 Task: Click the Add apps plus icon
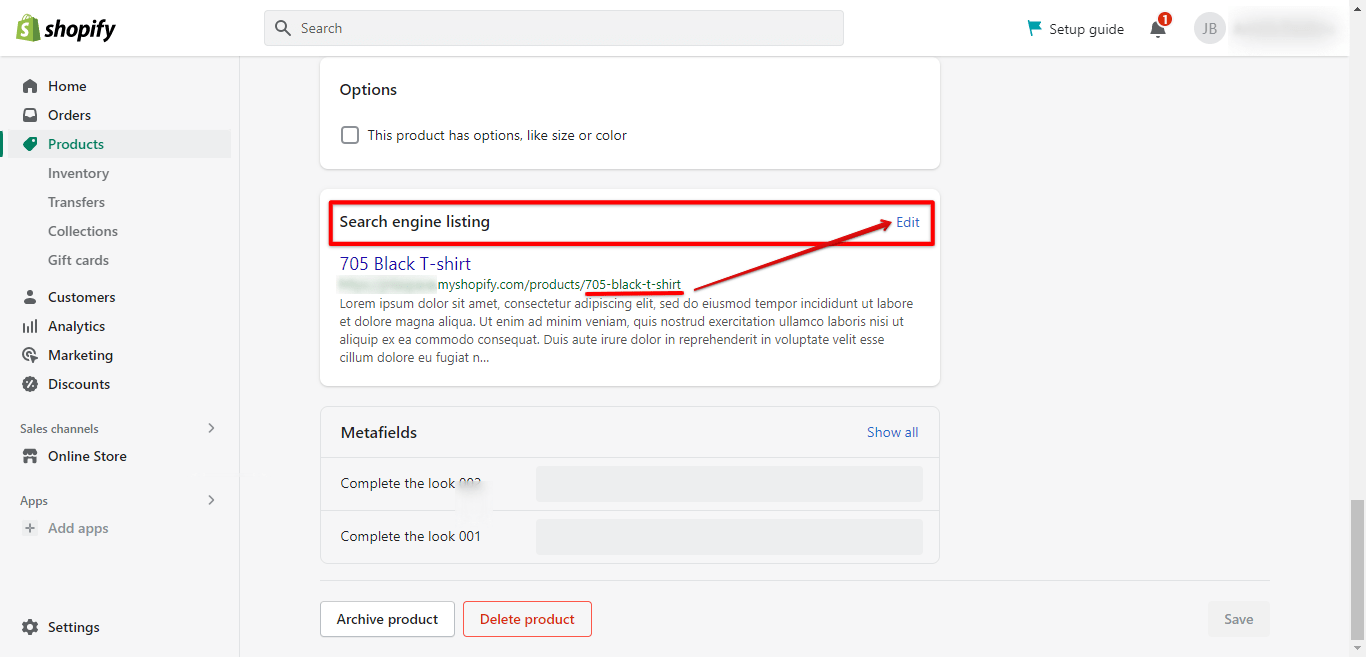tap(29, 528)
